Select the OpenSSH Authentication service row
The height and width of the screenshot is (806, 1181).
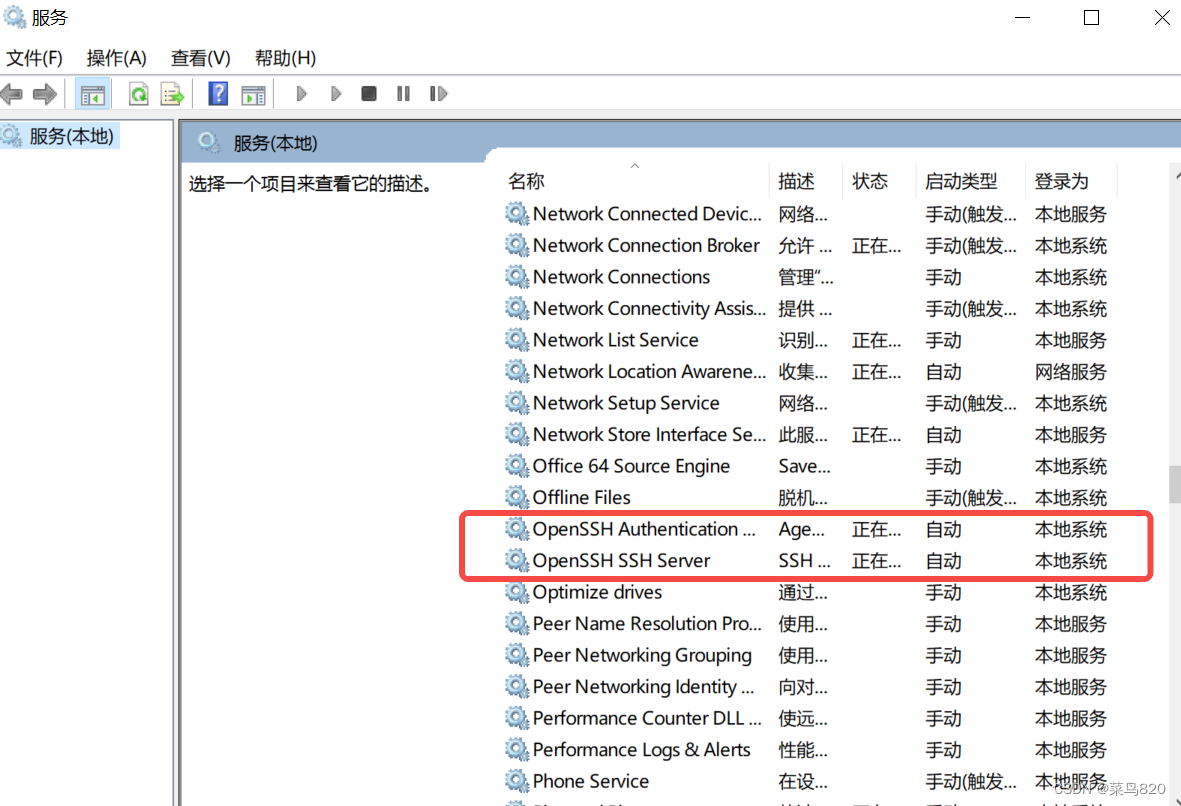[x=640, y=529]
